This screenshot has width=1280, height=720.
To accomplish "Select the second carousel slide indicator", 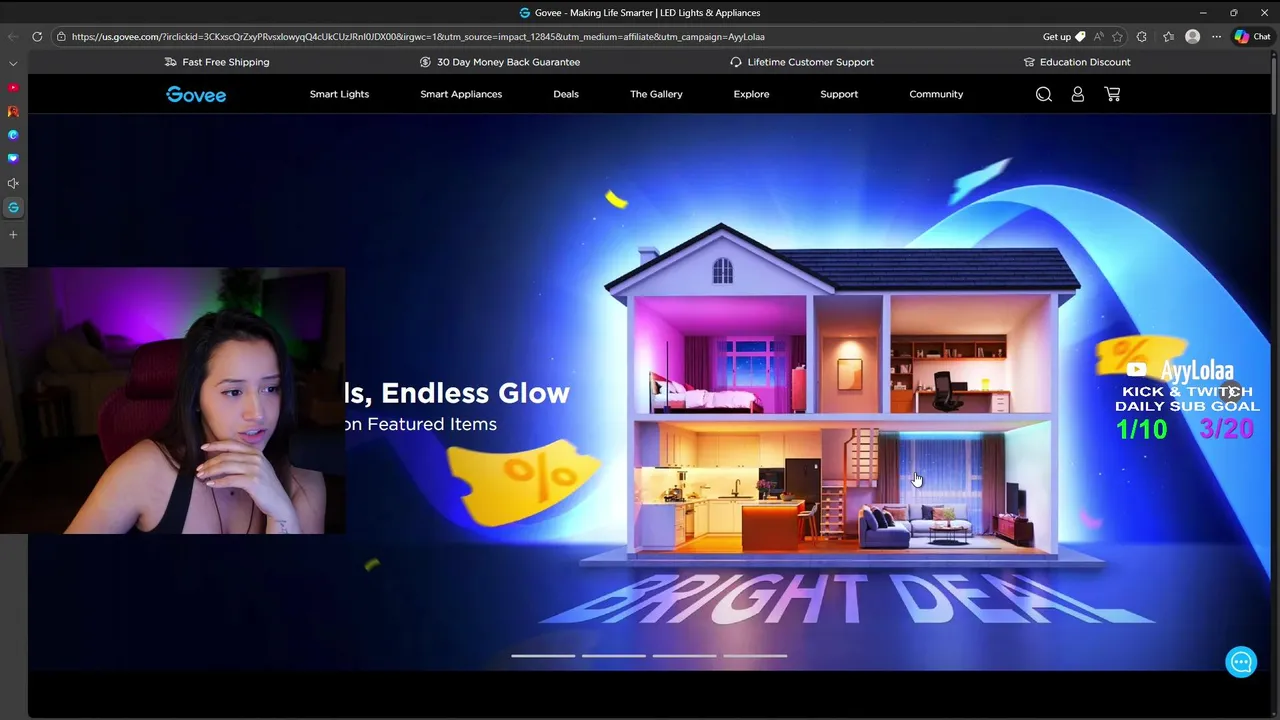I will [614, 656].
